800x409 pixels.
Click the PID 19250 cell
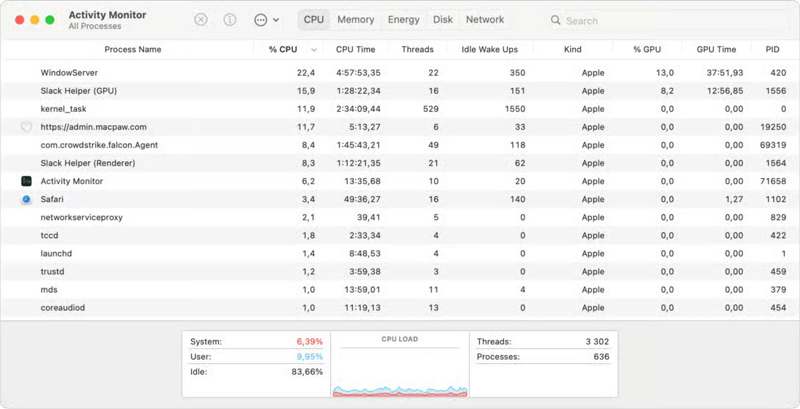pos(773,127)
